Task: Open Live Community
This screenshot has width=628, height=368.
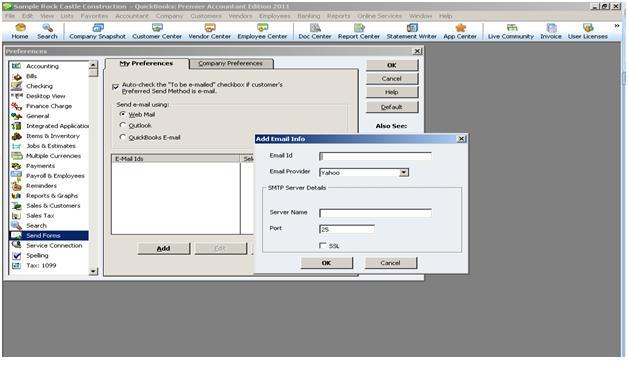Action: 511,31
